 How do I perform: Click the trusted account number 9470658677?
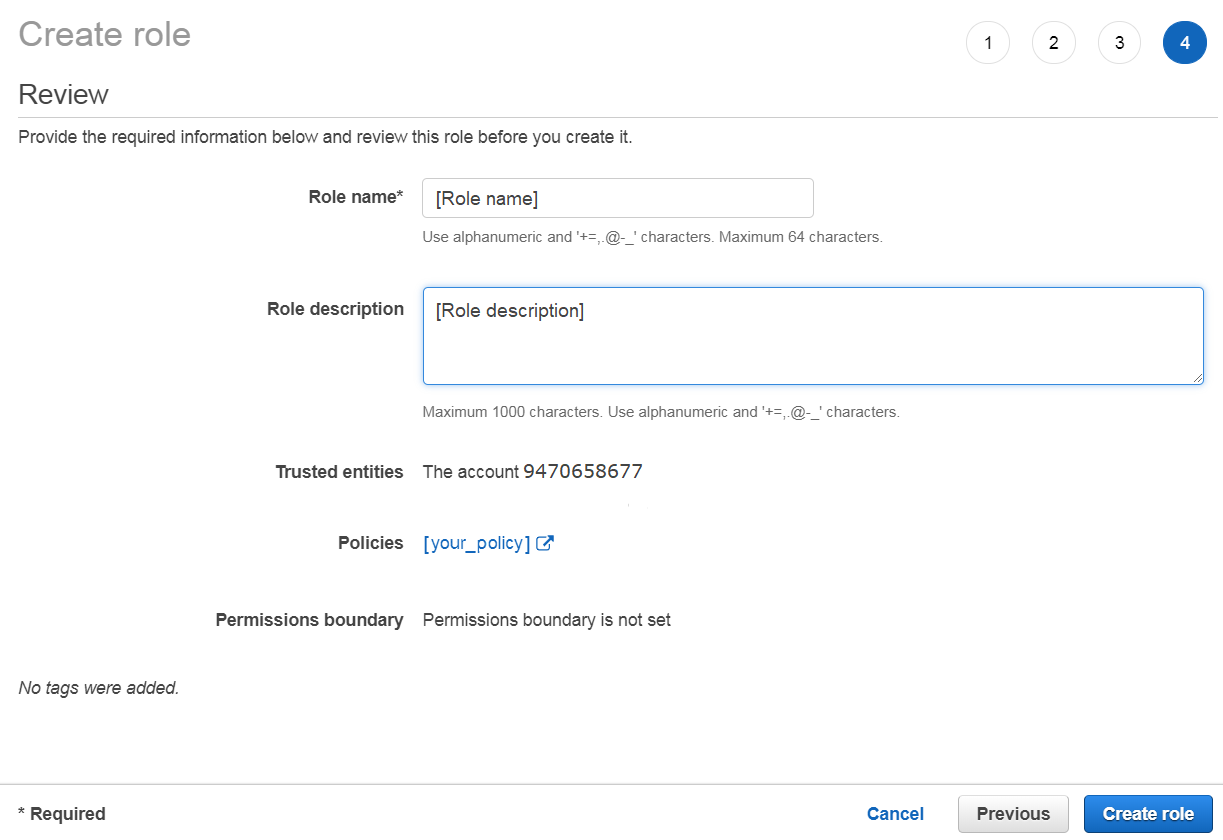pos(582,471)
